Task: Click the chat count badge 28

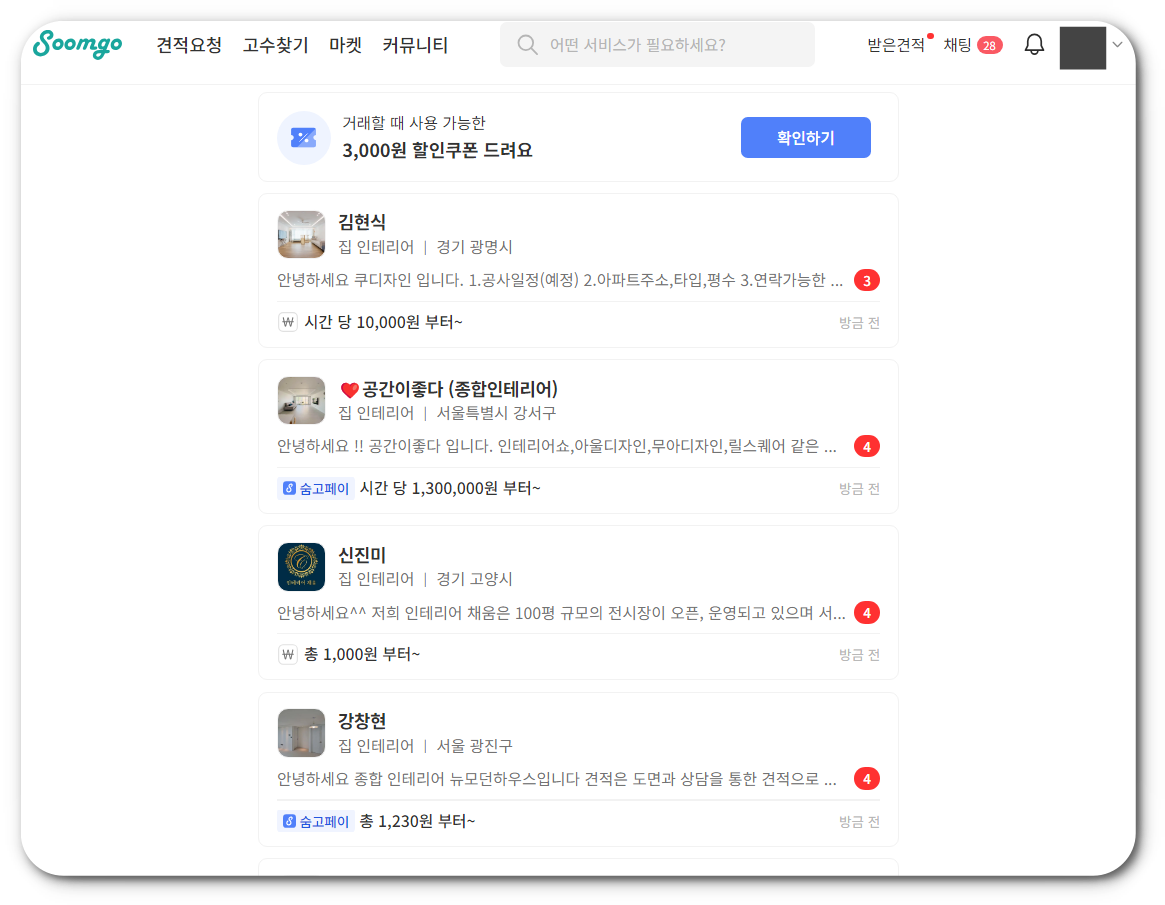Action: [x=989, y=45]
